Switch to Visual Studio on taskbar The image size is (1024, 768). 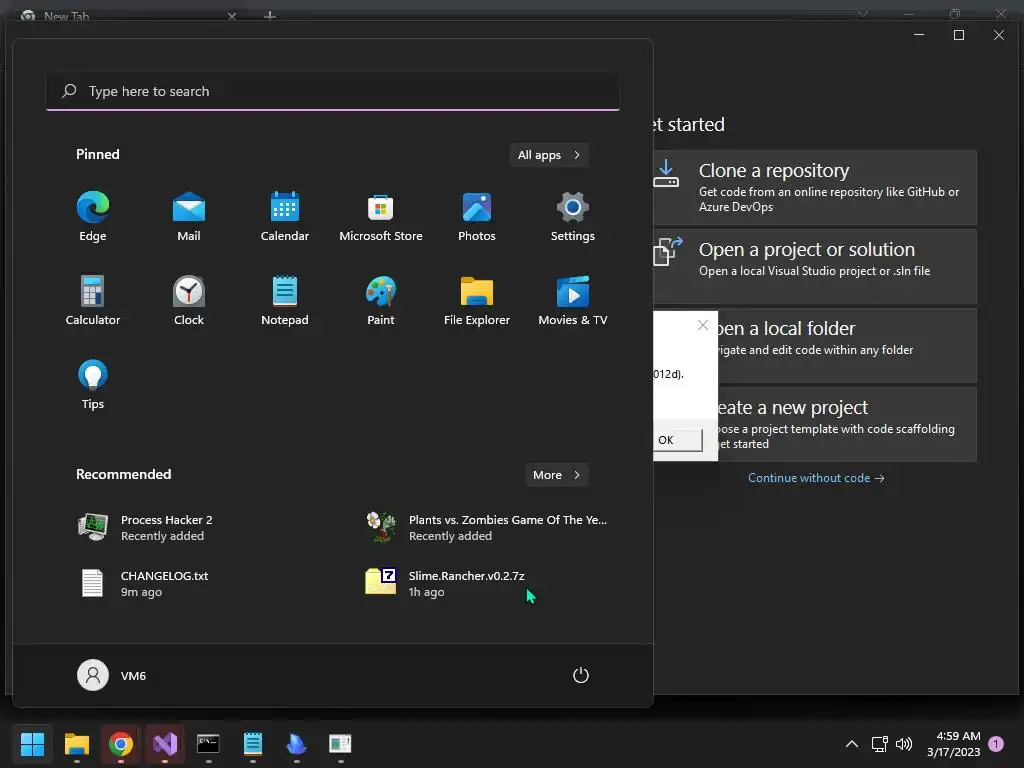pos(165,744)
